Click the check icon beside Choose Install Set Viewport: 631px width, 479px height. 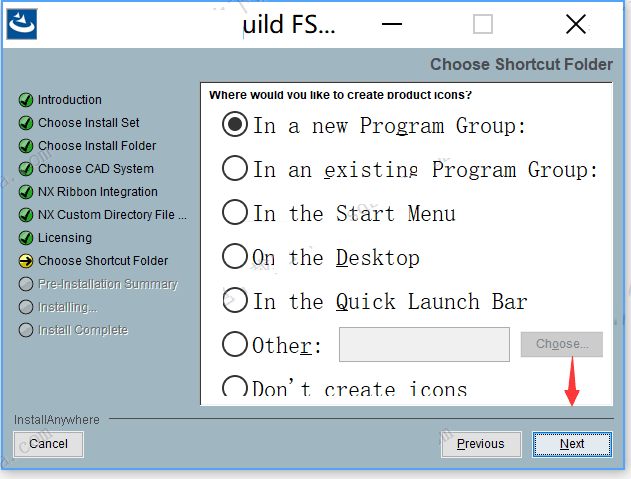coord(25,123)
